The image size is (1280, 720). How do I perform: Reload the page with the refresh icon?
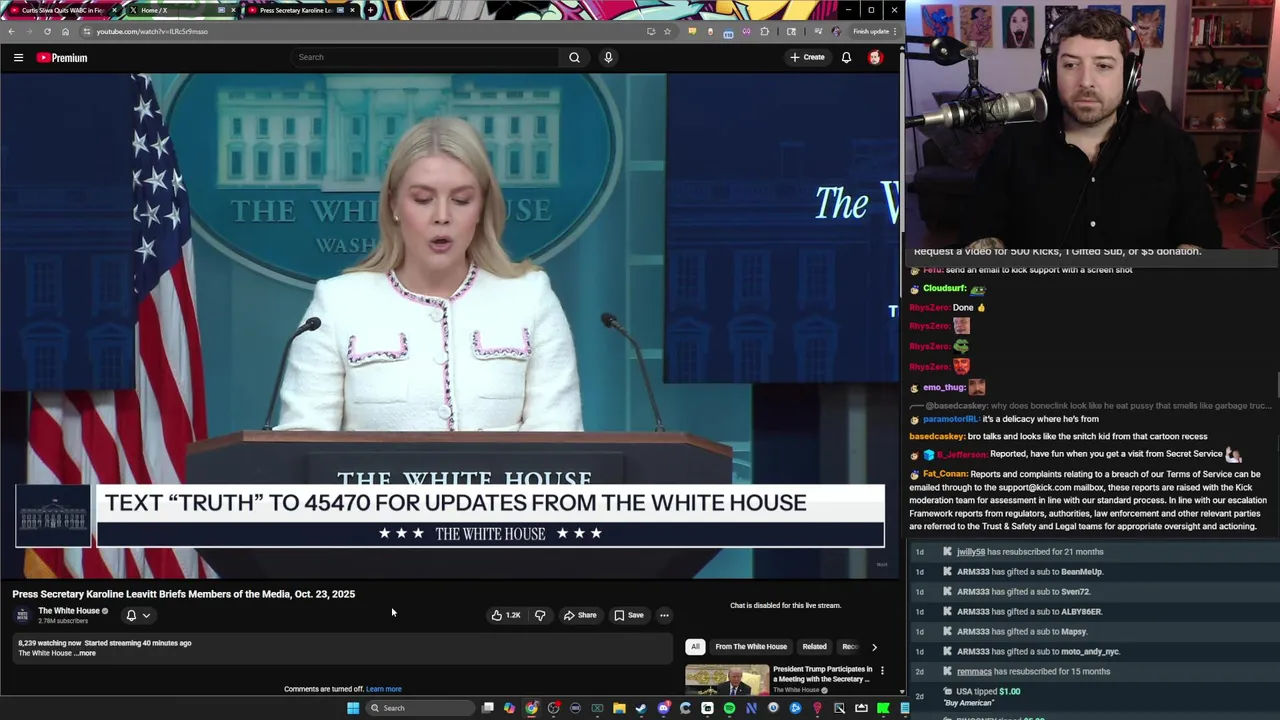[x=47, y=31]
